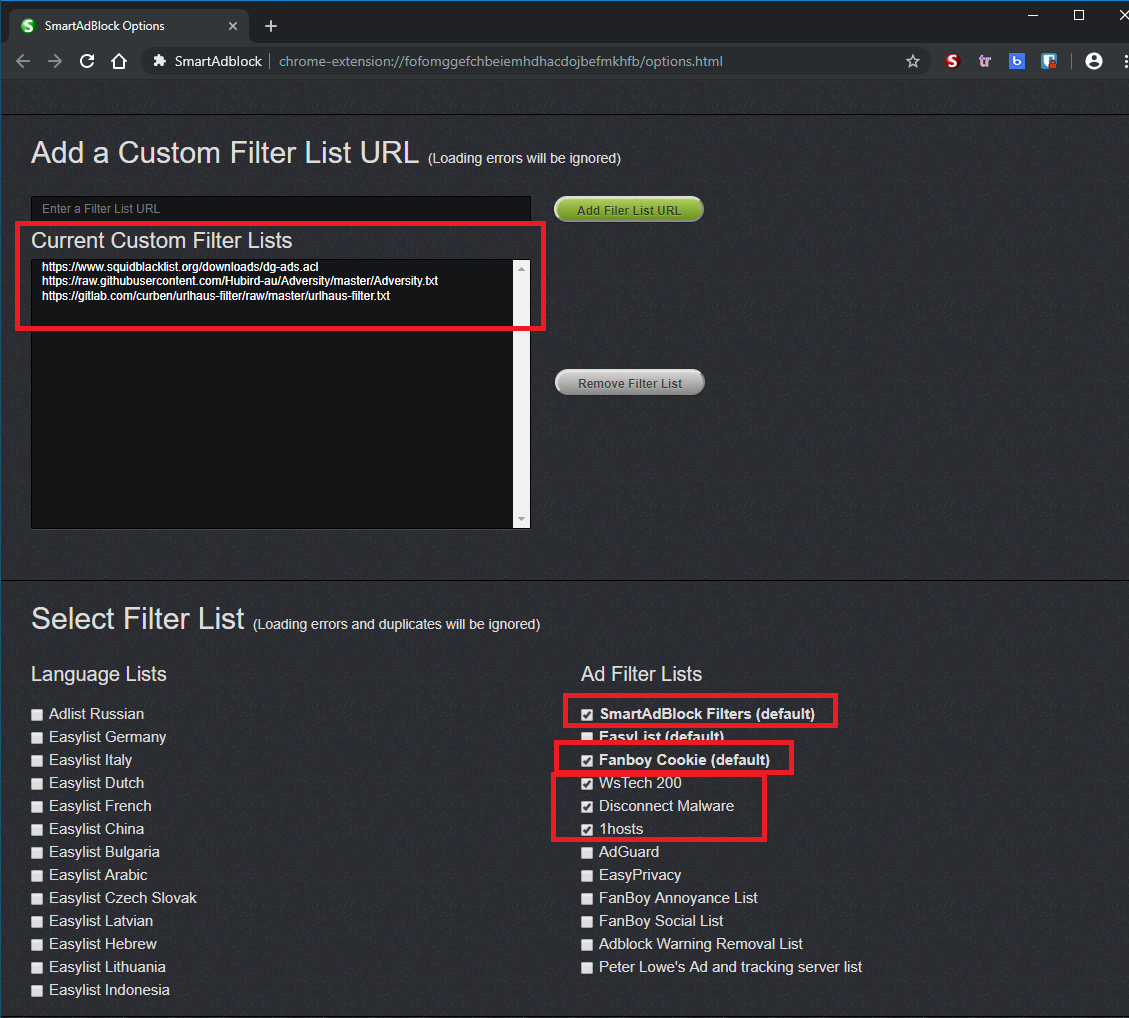
Task: Enable the Adblock Warning Removal List checkbox
Action: (587, 945)
